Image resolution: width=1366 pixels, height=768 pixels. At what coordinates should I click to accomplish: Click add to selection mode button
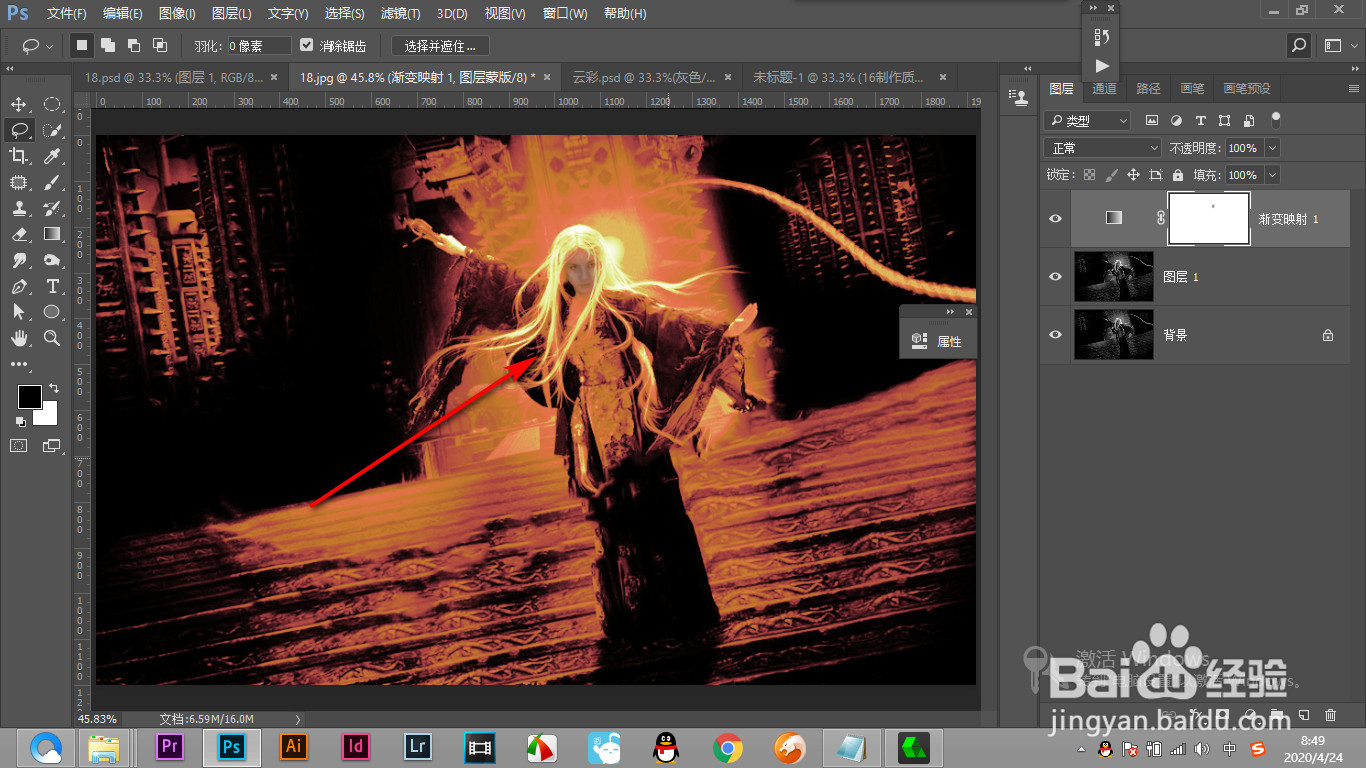pos(107,45)
